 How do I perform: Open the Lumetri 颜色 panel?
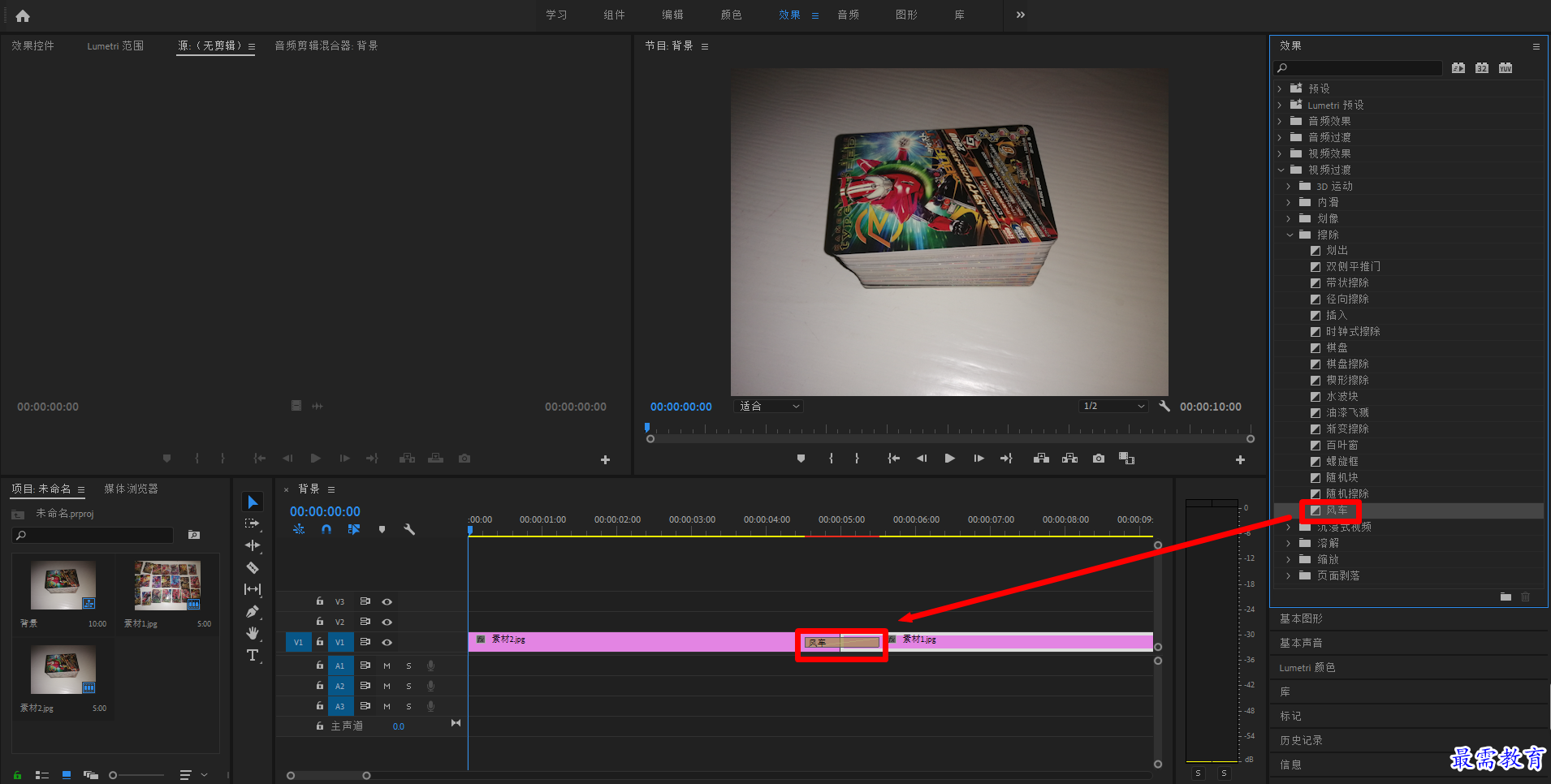[x=1307, y=667]
